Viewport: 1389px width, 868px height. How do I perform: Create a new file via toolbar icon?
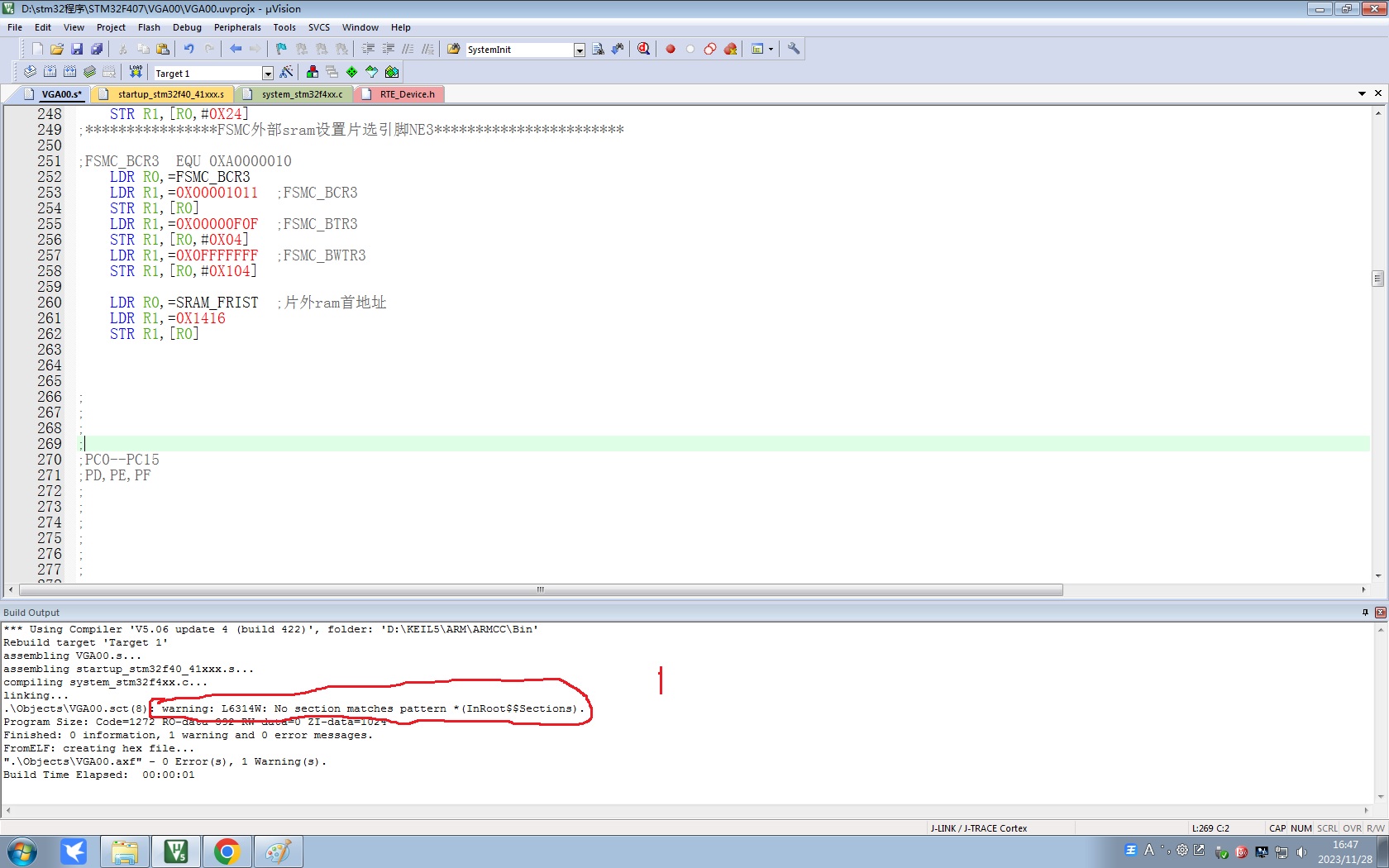(37, 49)
